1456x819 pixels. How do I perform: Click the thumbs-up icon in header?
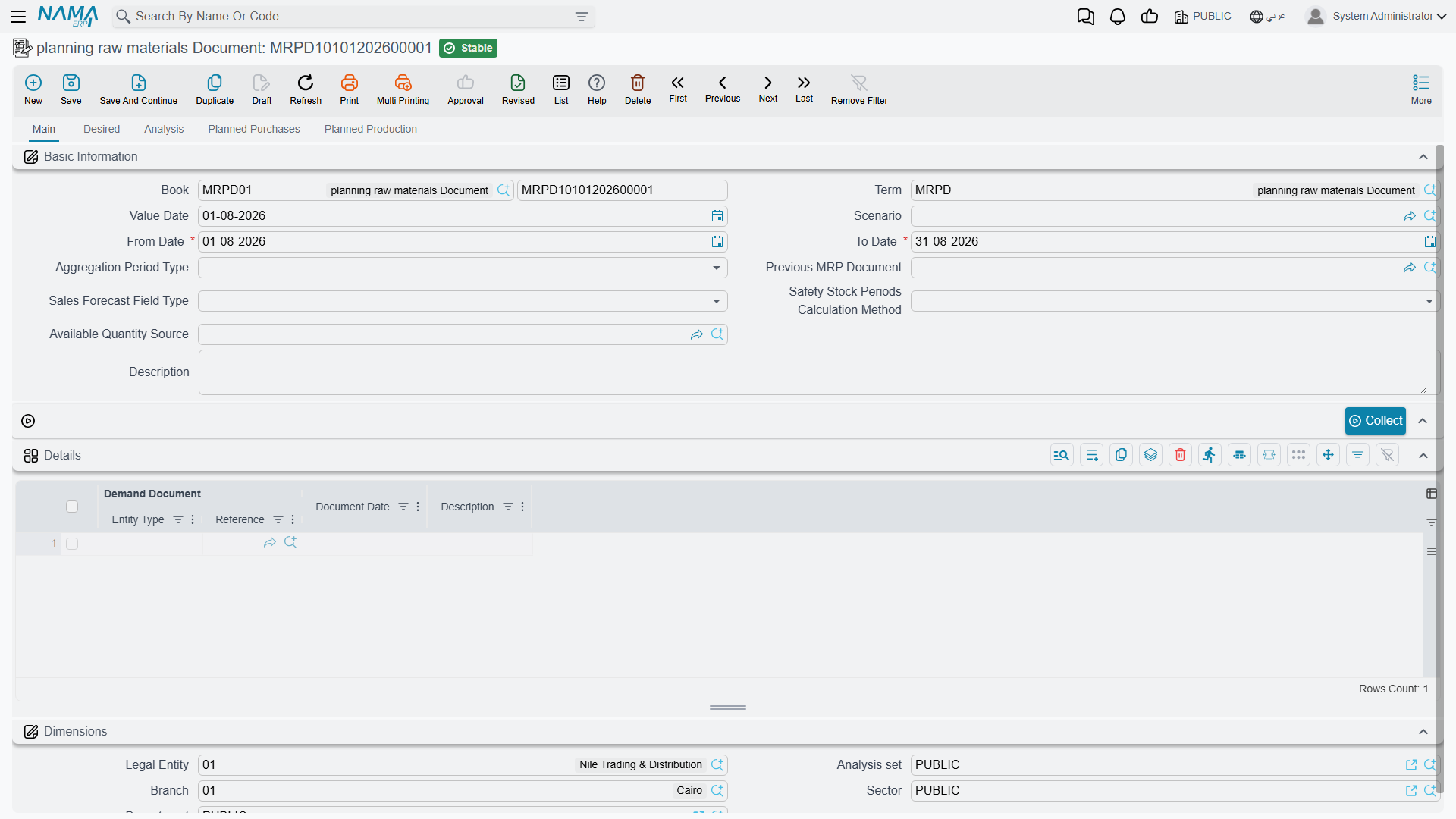[1150, 17]
